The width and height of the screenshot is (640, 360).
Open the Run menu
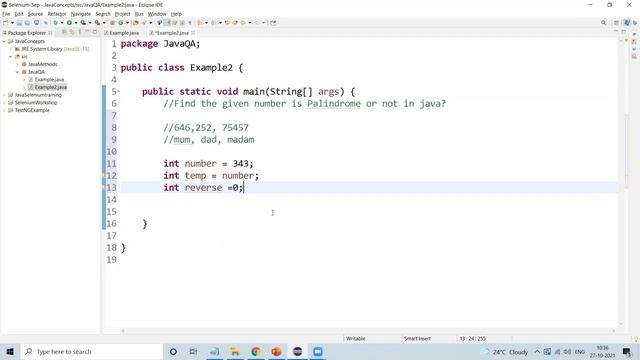point(139,14)
